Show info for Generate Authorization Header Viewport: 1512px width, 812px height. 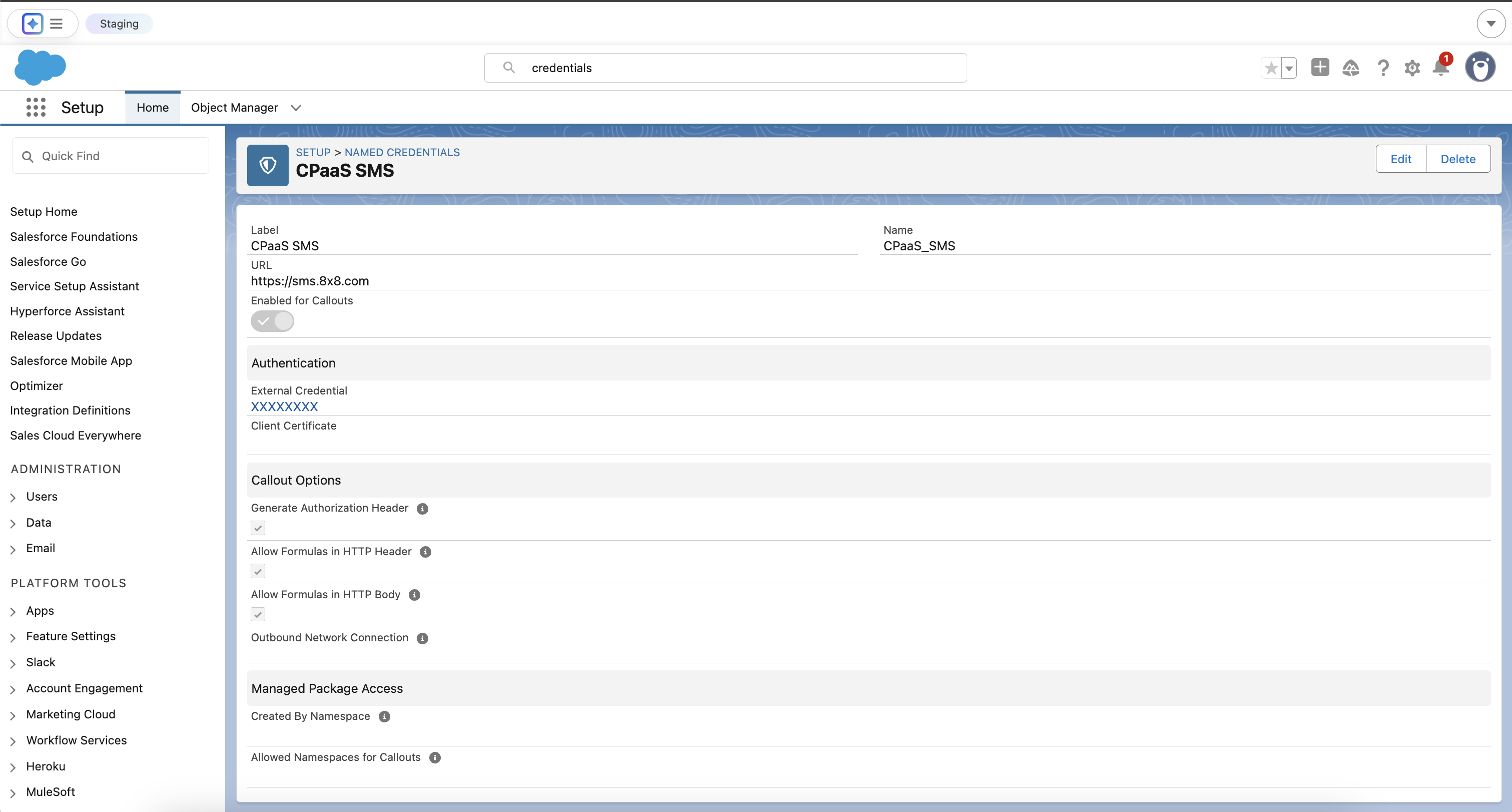click(x=422, y=509)
